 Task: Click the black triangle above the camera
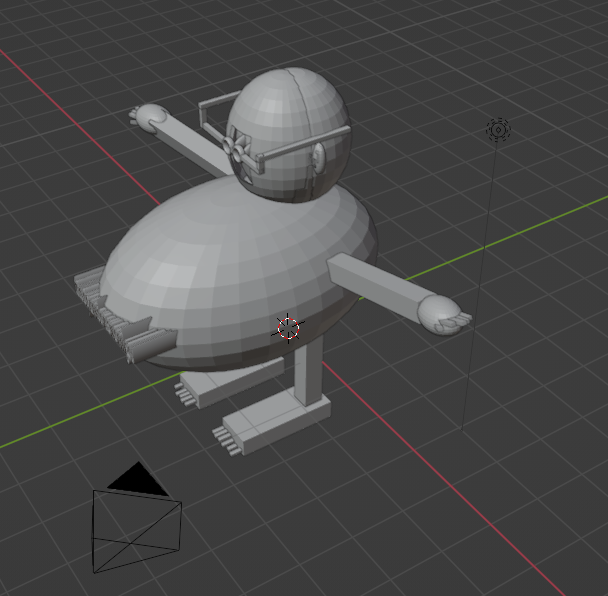[136, 480]
